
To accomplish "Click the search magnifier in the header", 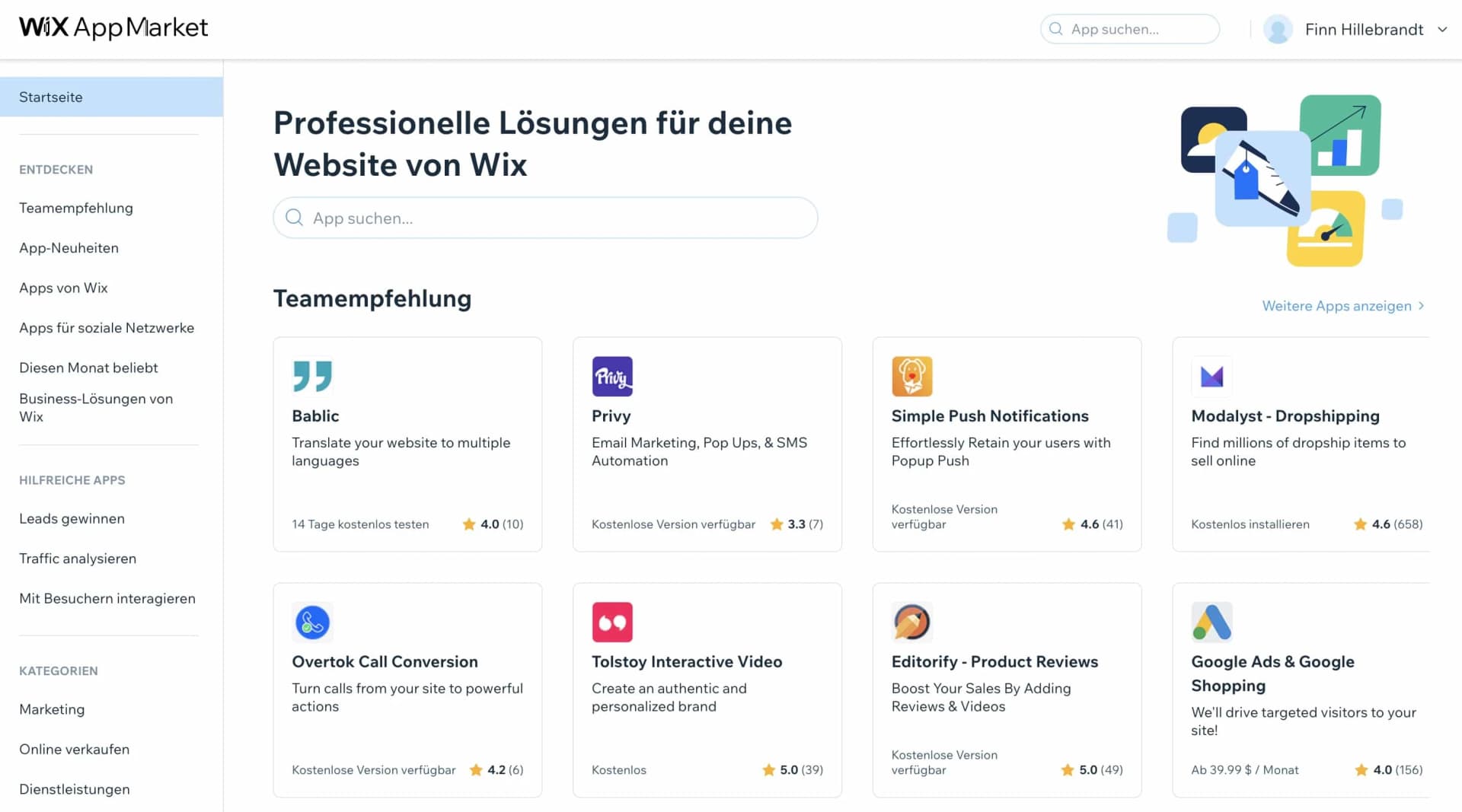I will (1056, 29).
